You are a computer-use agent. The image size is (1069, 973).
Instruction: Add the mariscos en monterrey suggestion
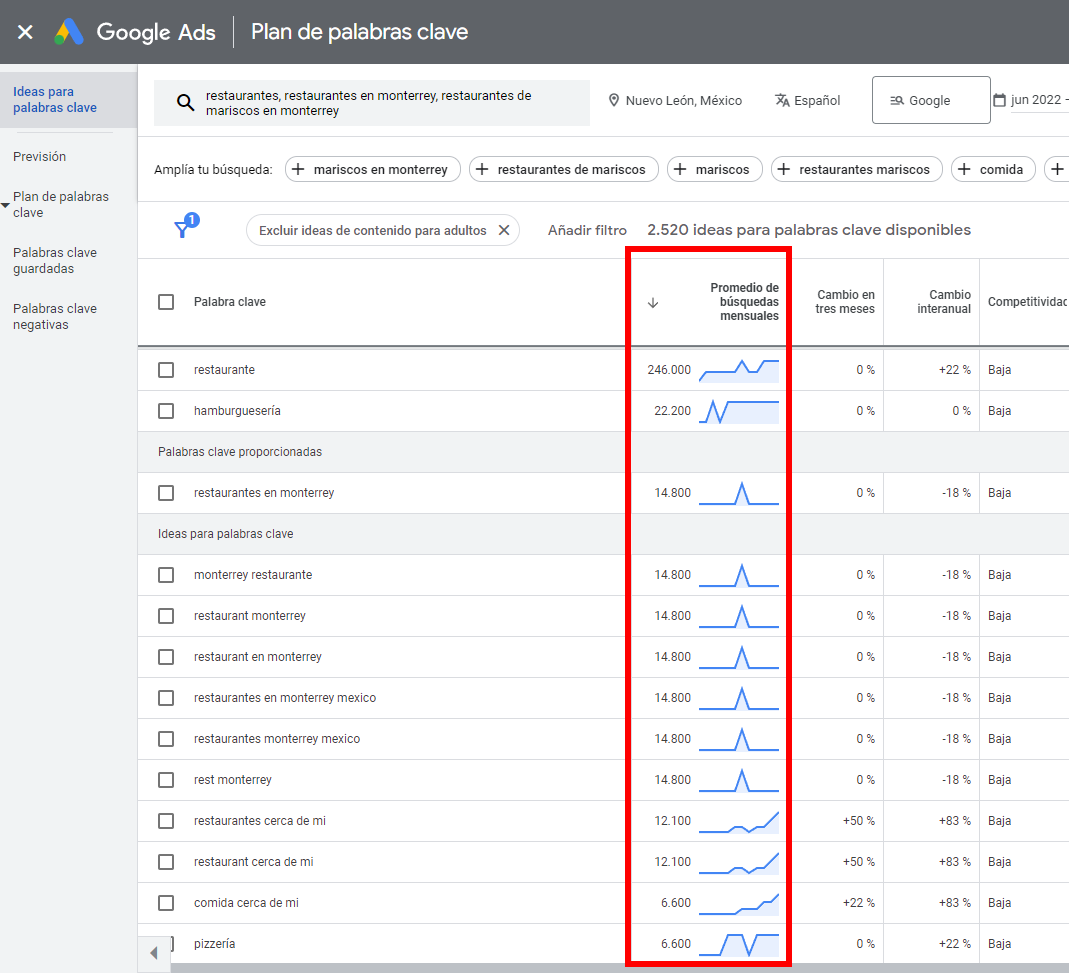pos(372,170)
